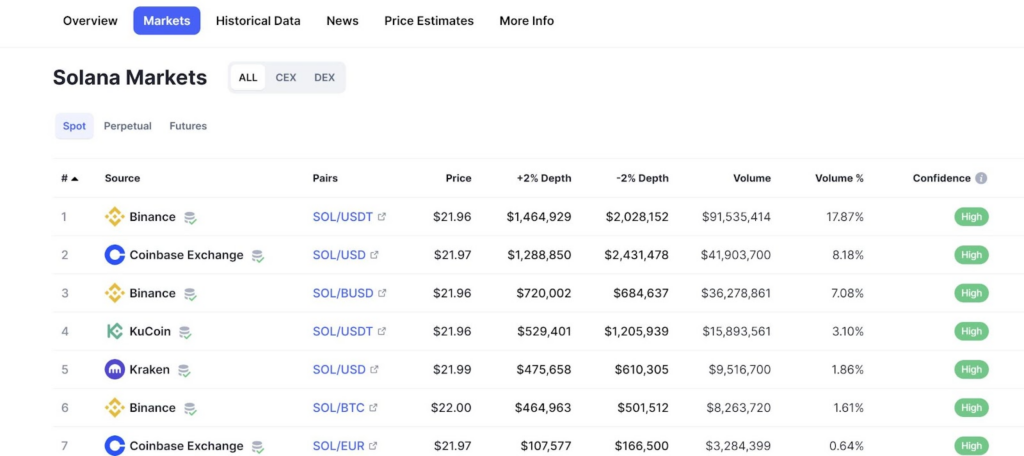Sort by the Volume % column header
1024x456 pixels.
(839, 178)
